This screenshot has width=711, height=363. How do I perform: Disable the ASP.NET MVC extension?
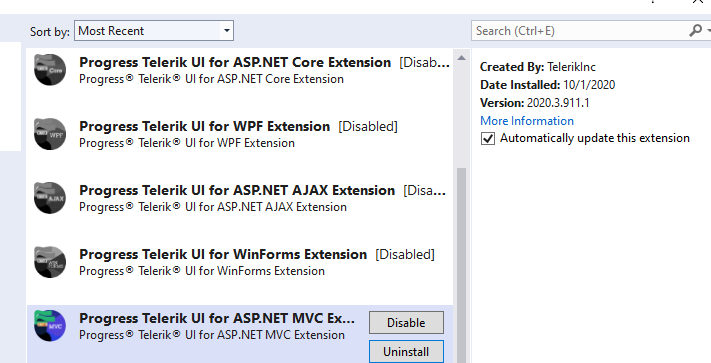(406, 323)
